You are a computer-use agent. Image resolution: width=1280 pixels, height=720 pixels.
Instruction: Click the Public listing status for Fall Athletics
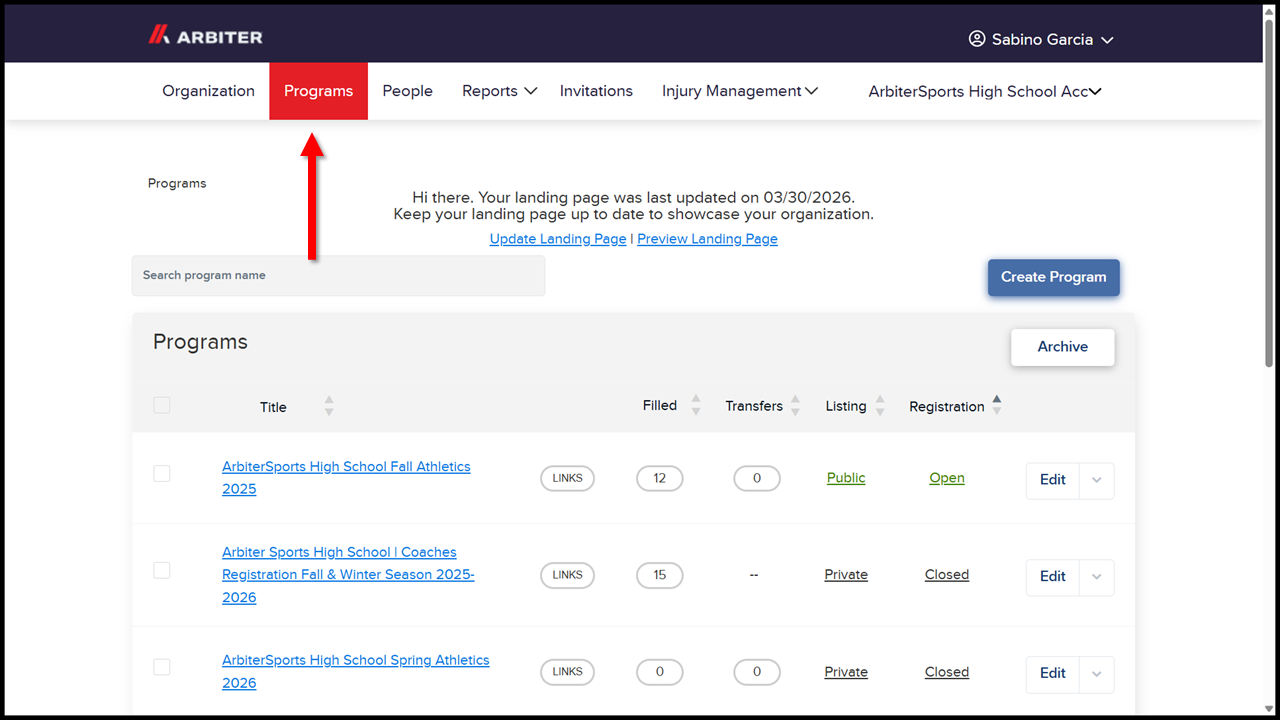point(846,478)
